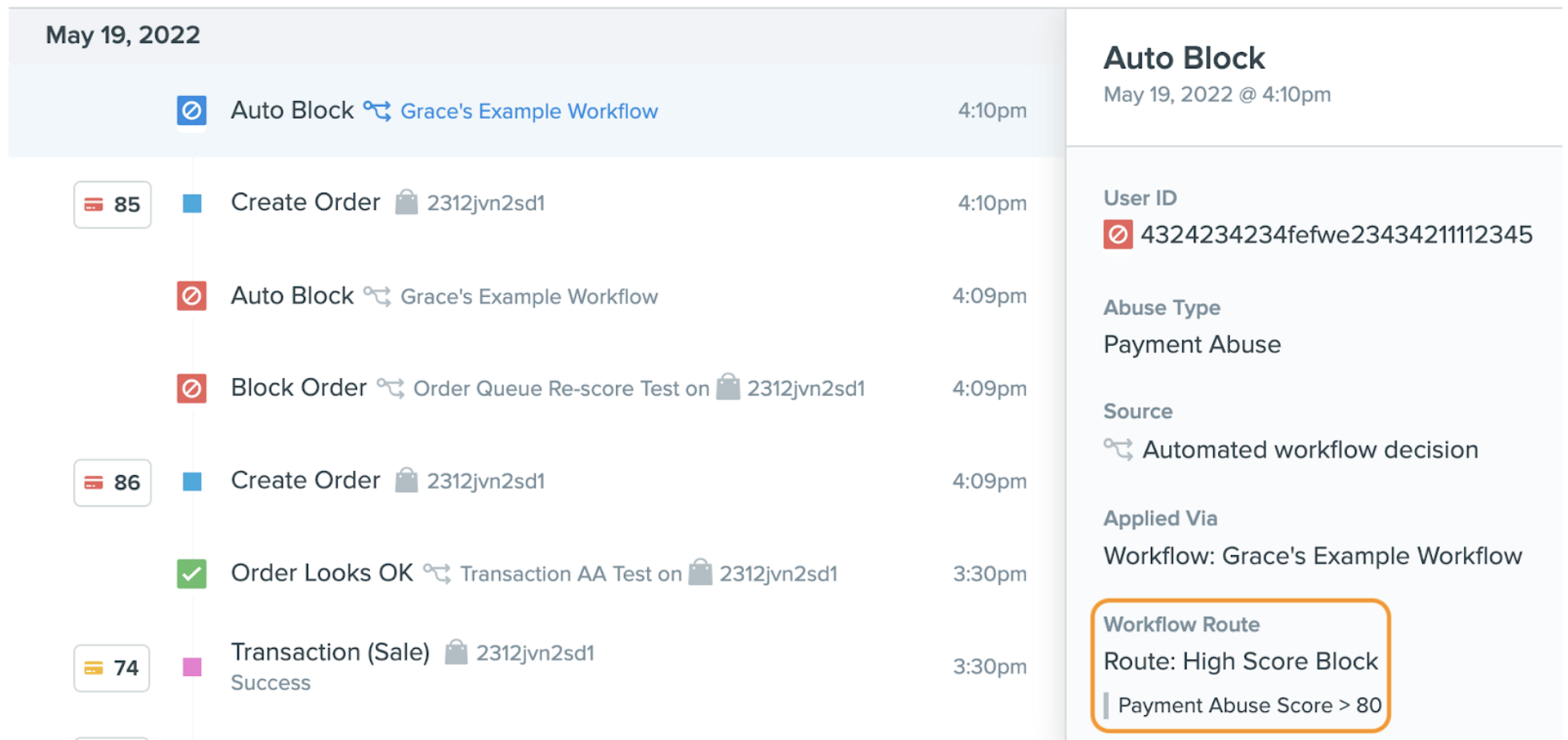Click the user ID 4324234234fefwe23434211112345
This screenshot has height=740, width=1568.
pos(1337,235)
